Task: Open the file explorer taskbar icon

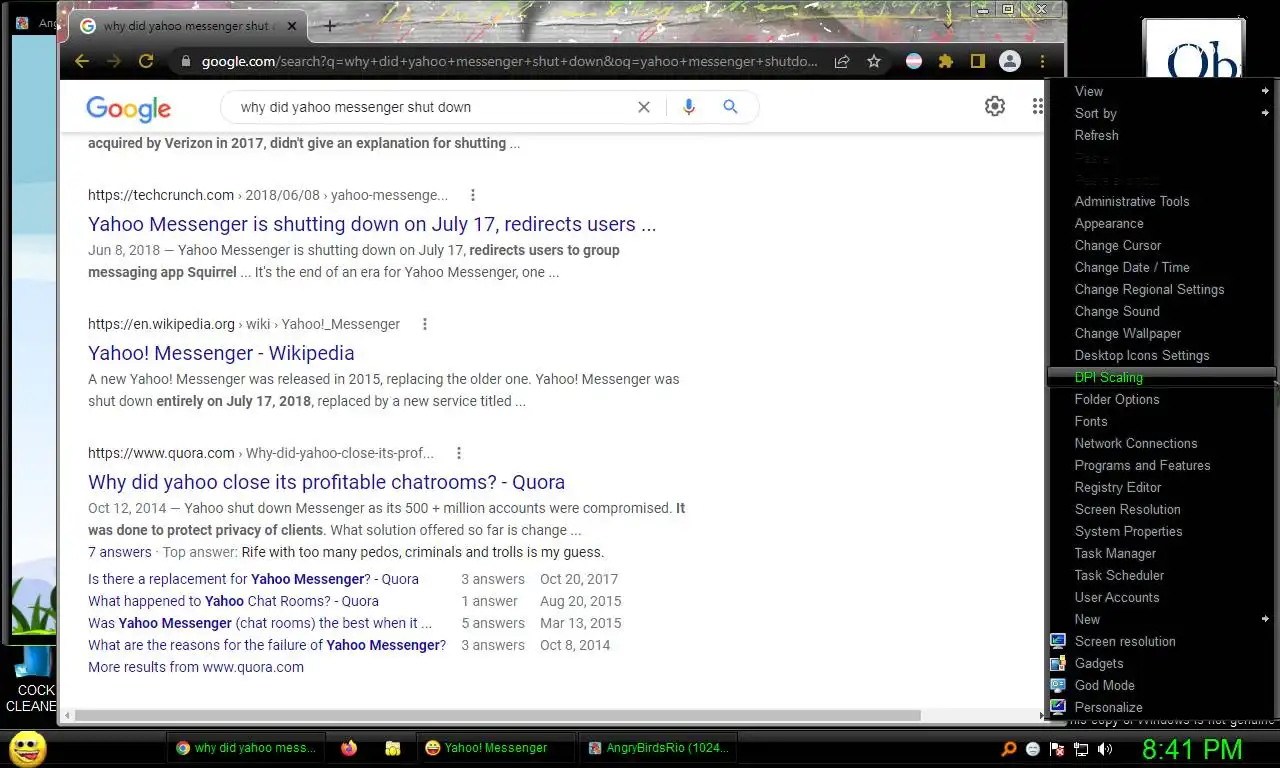Action: click(393, 748)
